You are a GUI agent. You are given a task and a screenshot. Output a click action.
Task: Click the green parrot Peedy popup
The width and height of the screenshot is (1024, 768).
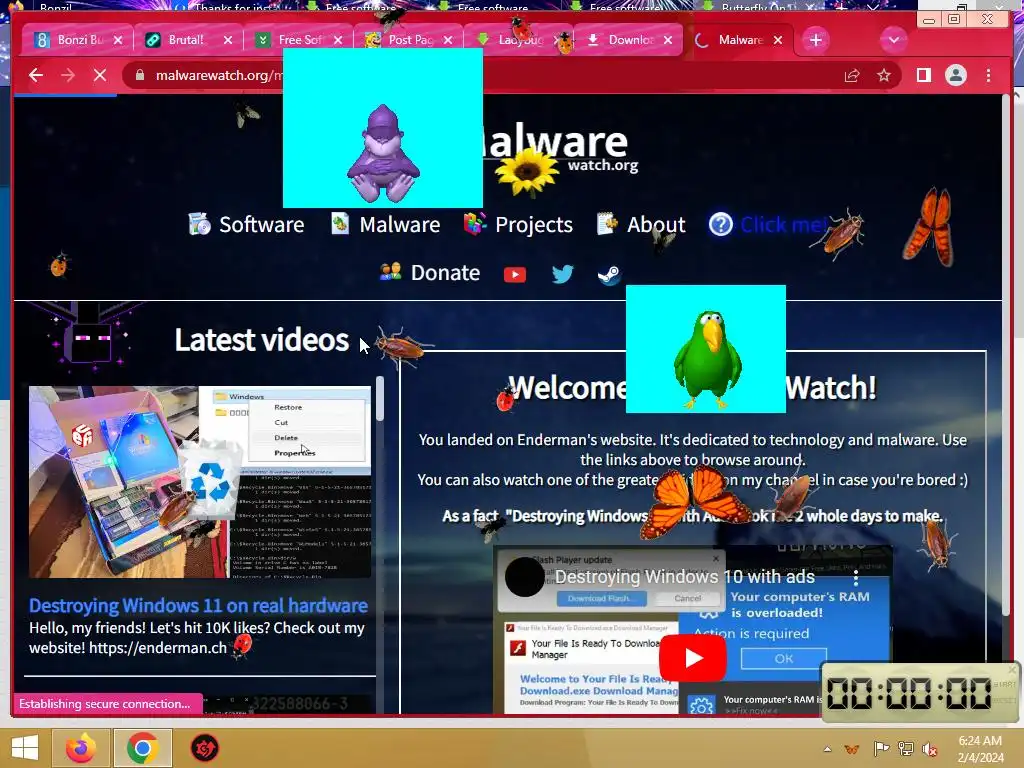(706, 349)
